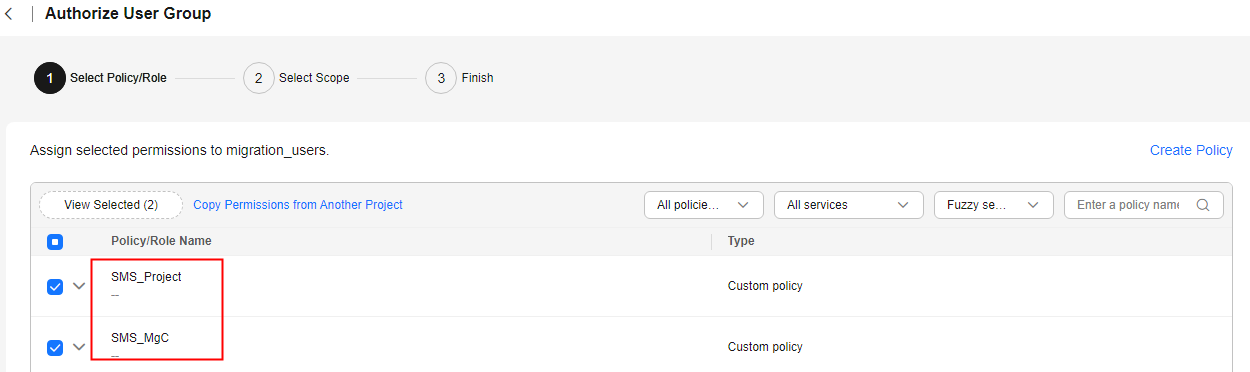Open the Create Policy link
This screenshot has width=1250, height=372.
pyautogui.click(x=1191, y=150)
